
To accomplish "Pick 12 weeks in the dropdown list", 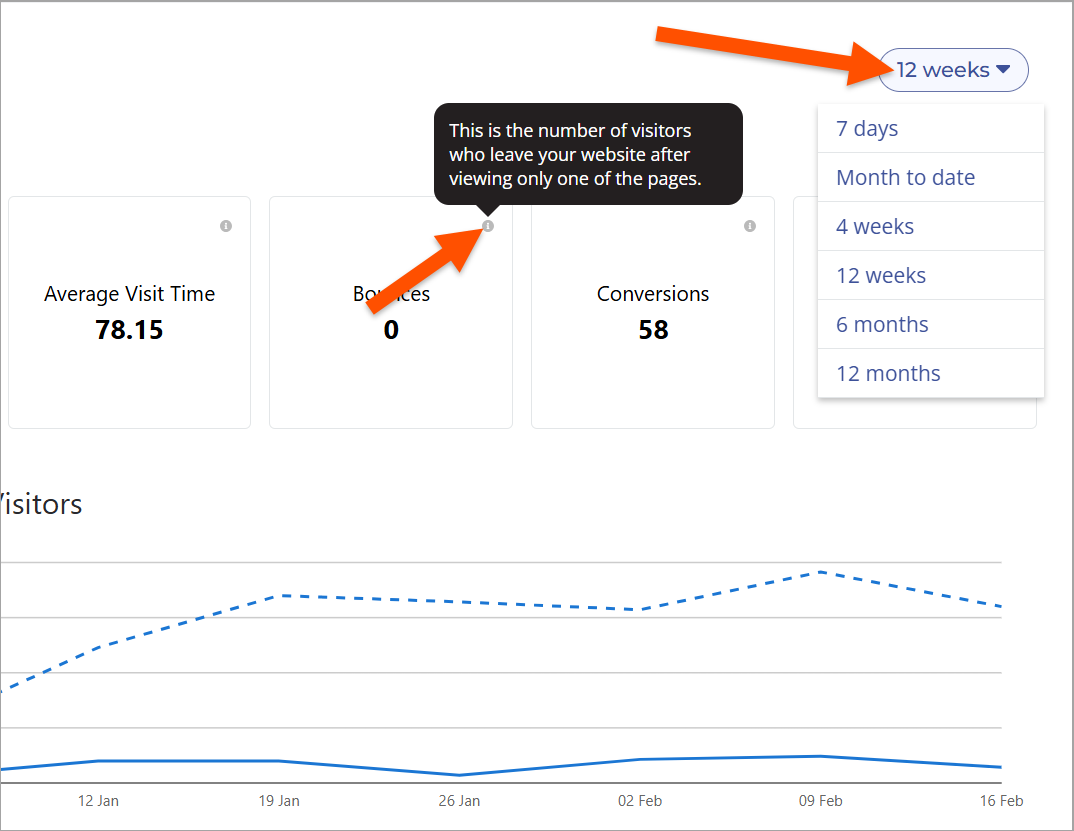I will pyautogui.click(x=881, y=275).
